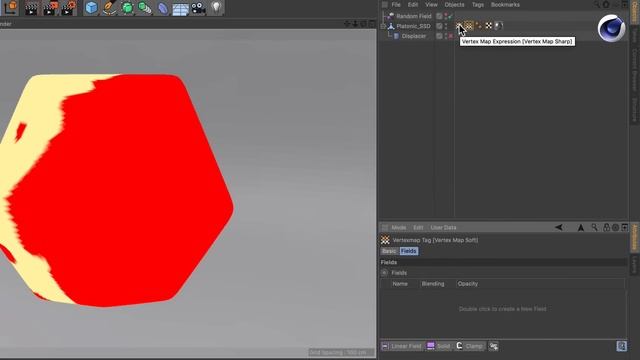Toggle Displacer layer checkbox
Viewport: 640px width, 360px height.
coord(439,36)
